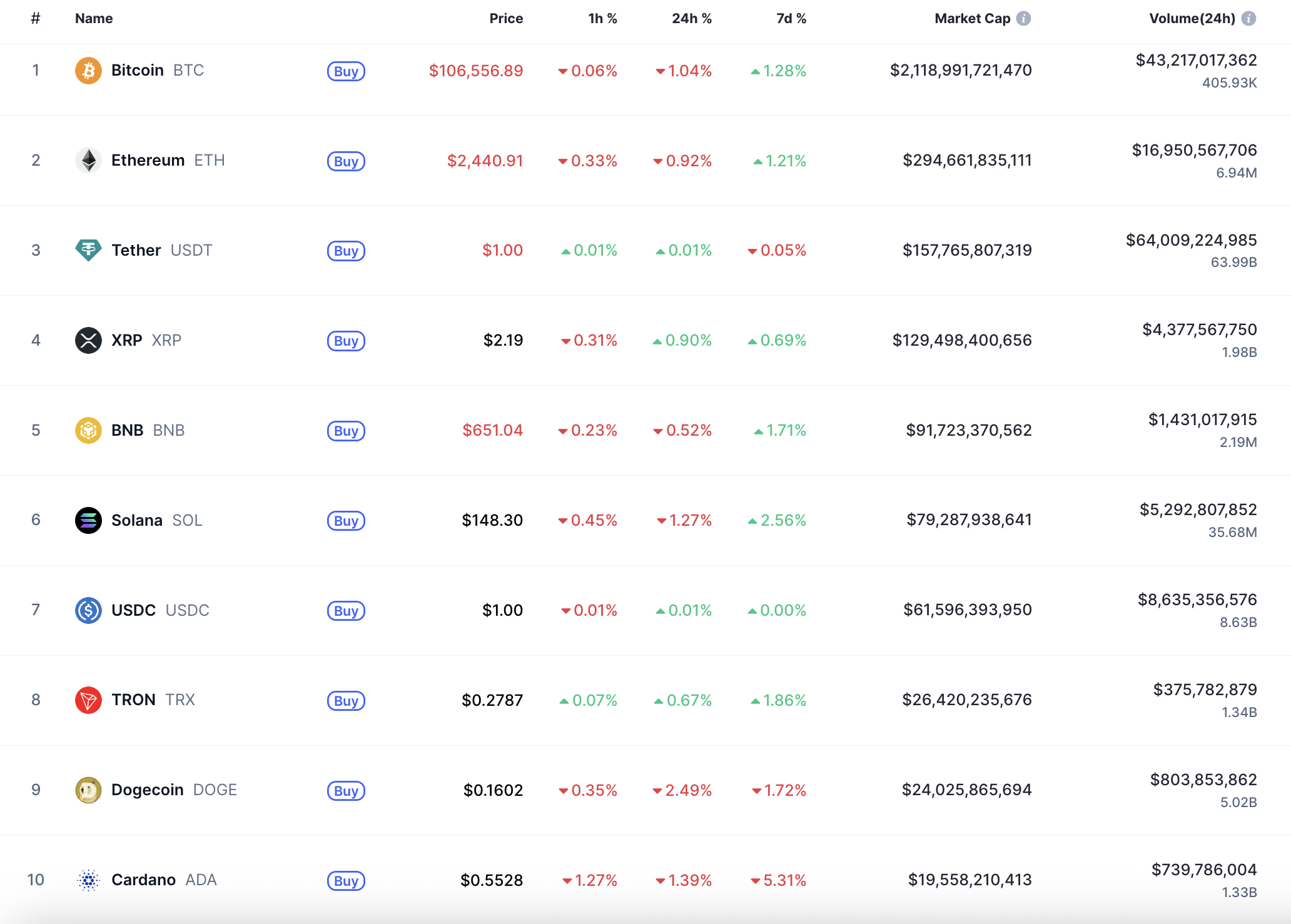Click the Dogecoin logo icon
The image size is (1291, 924).
(x=88, y=790)
